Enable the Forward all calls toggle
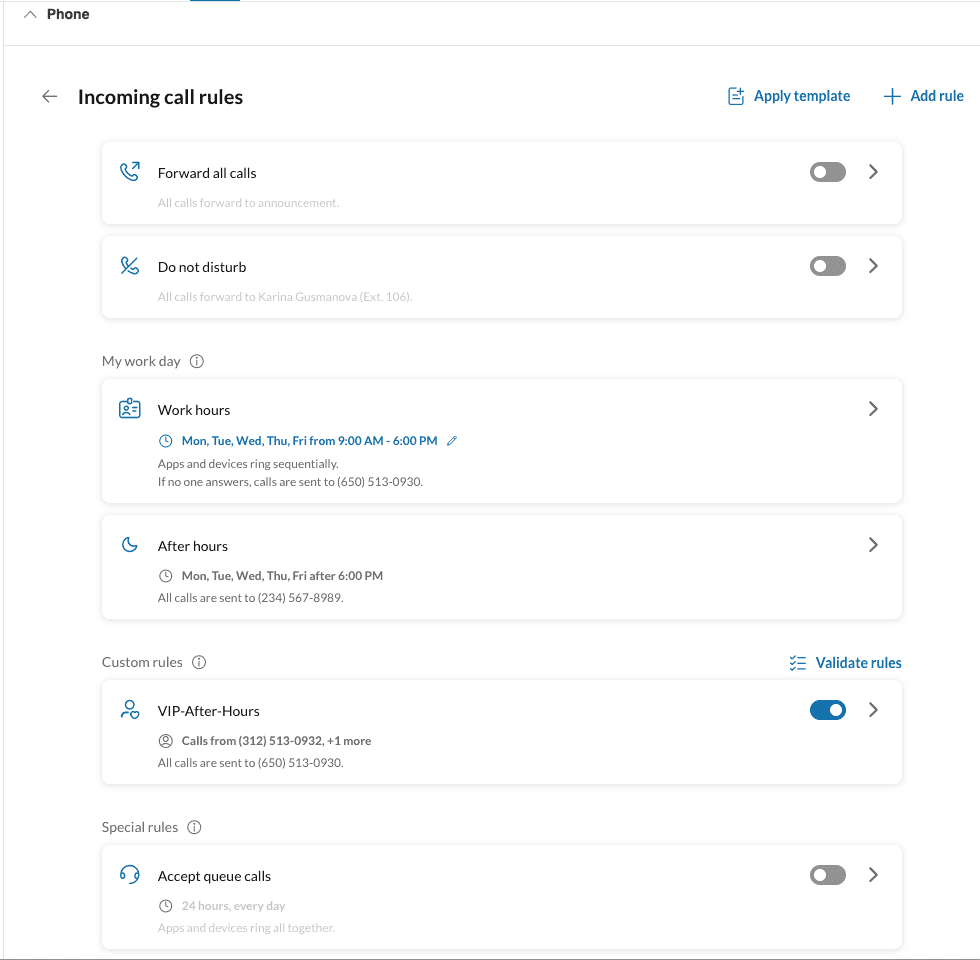This screenshot has height=960, width=980. click(x=827, y=172)
